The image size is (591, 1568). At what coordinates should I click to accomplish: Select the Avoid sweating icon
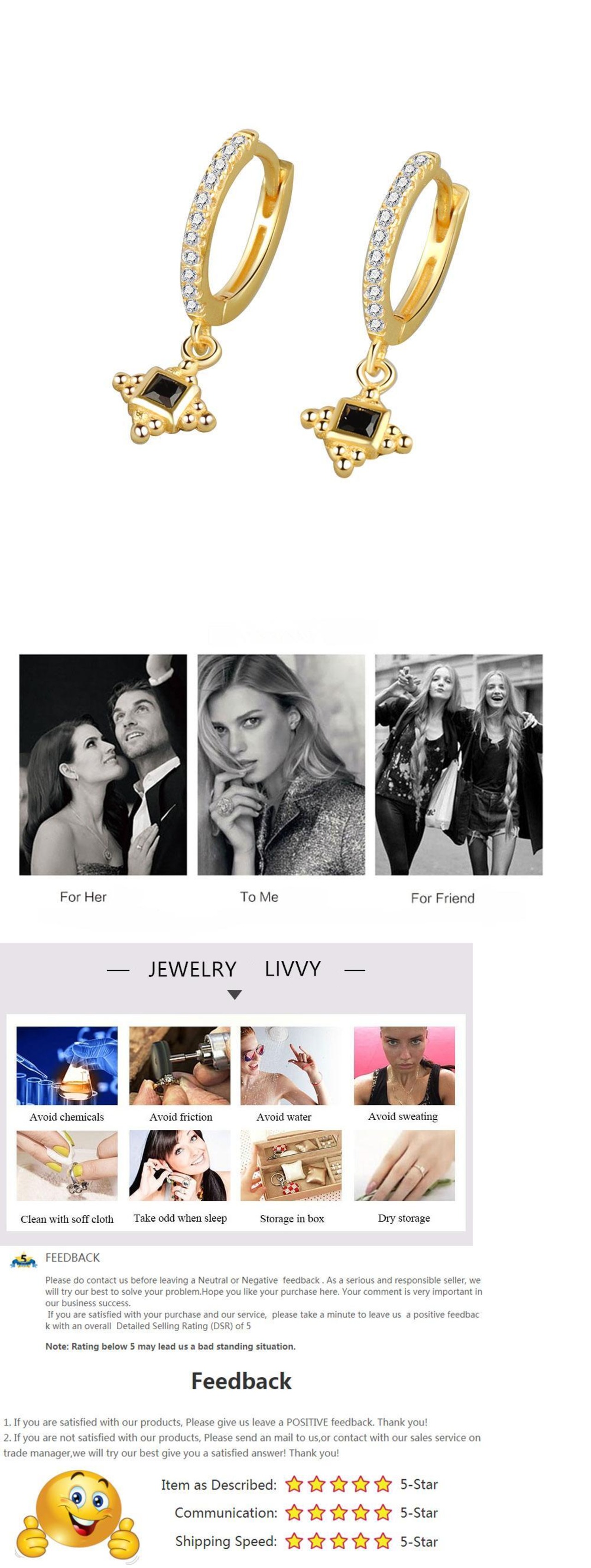pyautogui.click(x=404, y=1066)
